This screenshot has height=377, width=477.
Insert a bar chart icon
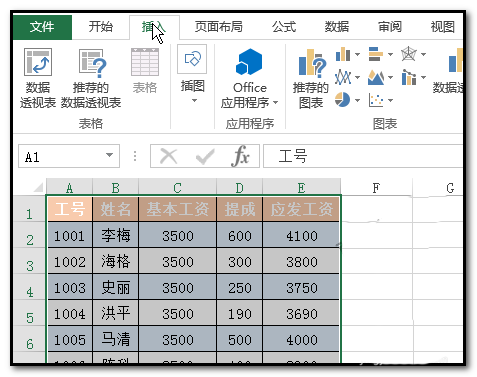coord(376,54)
